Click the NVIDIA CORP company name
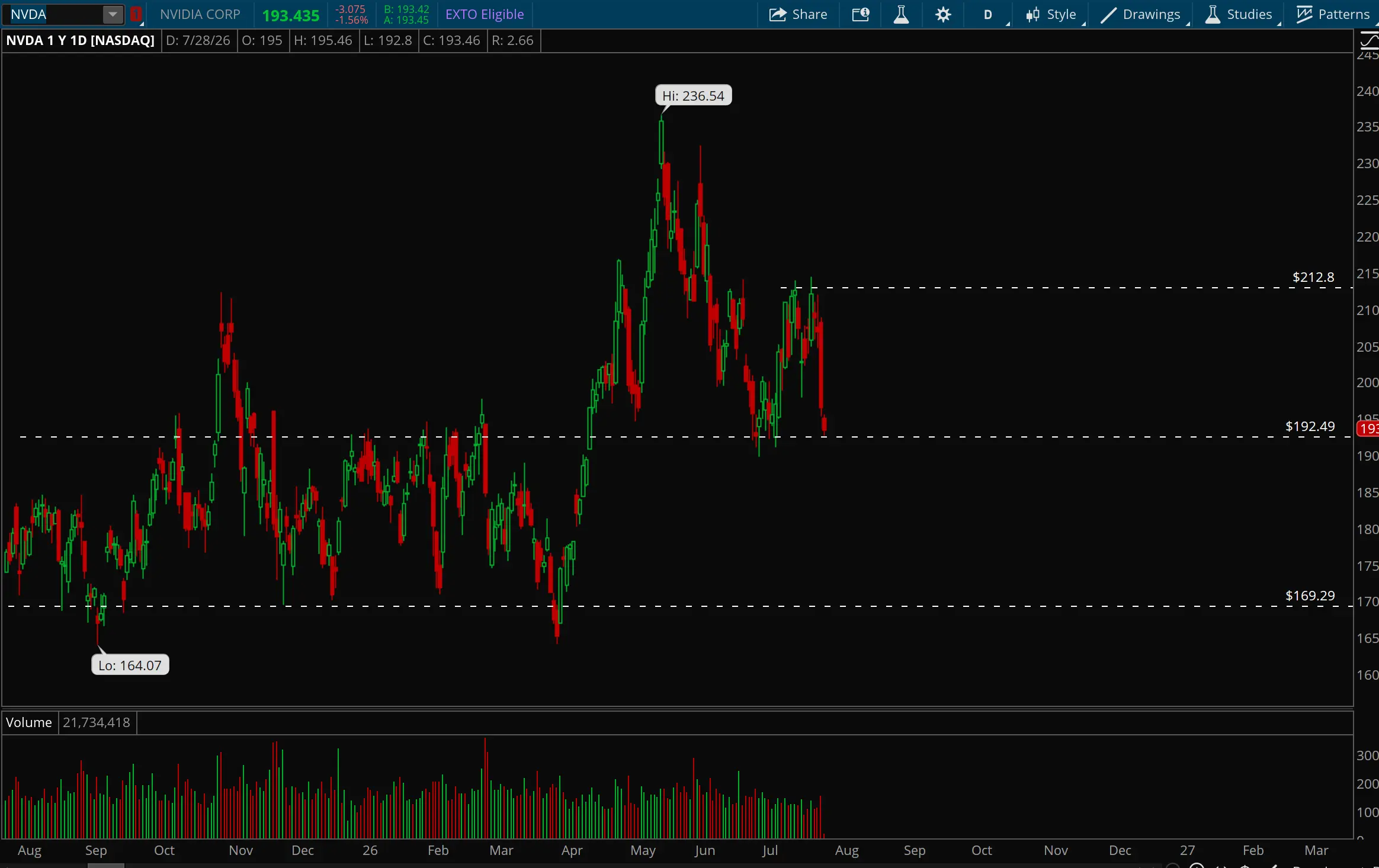1379x868 pixels. tap(200, 14)
